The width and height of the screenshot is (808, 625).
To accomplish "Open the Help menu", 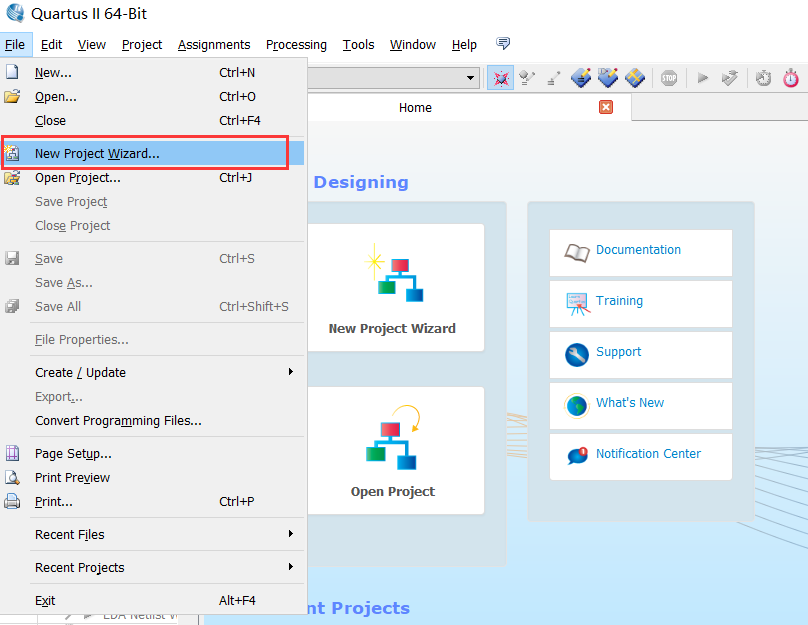I will (x=464, y=45).
